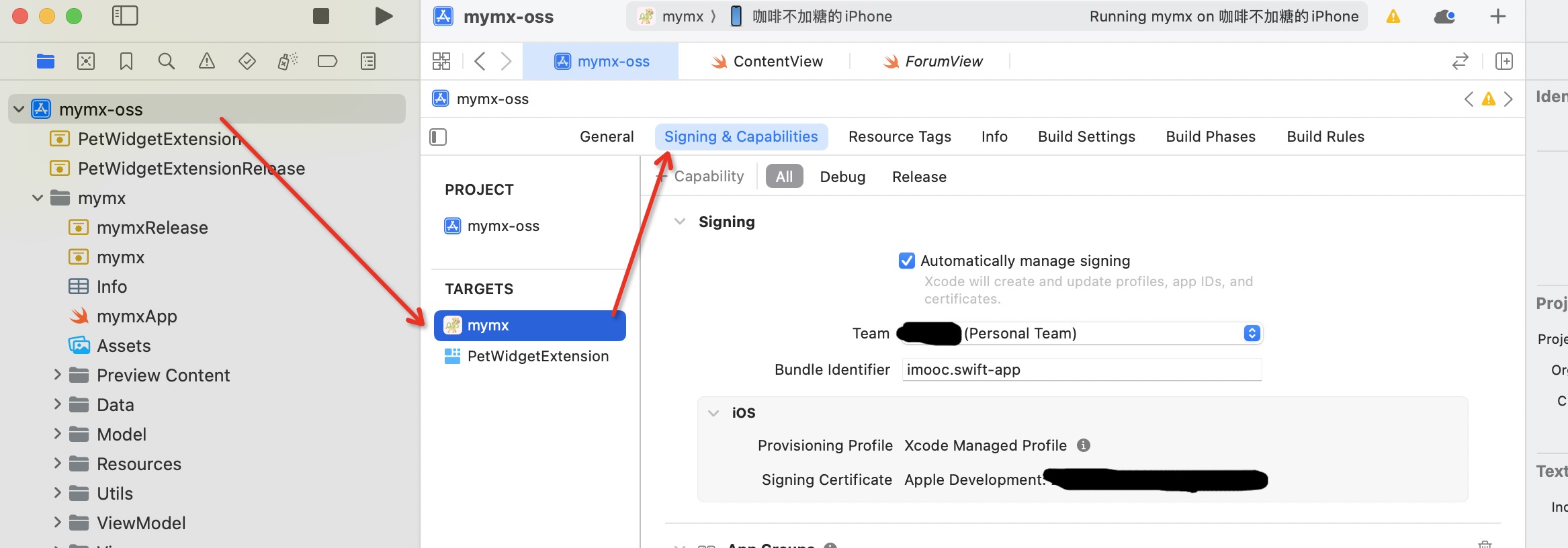
Task: Collapse the mymx-oss project root
Action: coord(19,109)
